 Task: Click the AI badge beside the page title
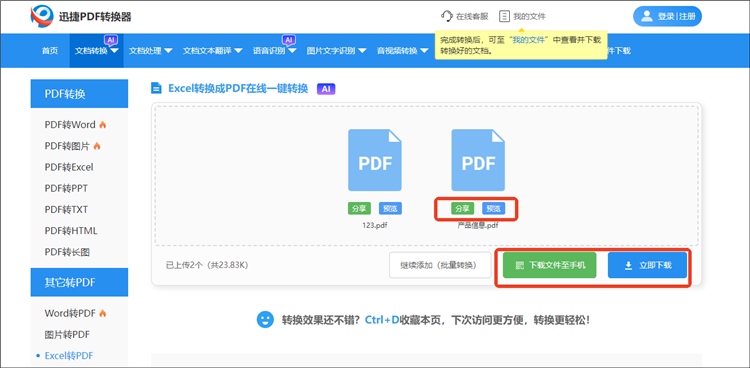(x=326, y=89)
